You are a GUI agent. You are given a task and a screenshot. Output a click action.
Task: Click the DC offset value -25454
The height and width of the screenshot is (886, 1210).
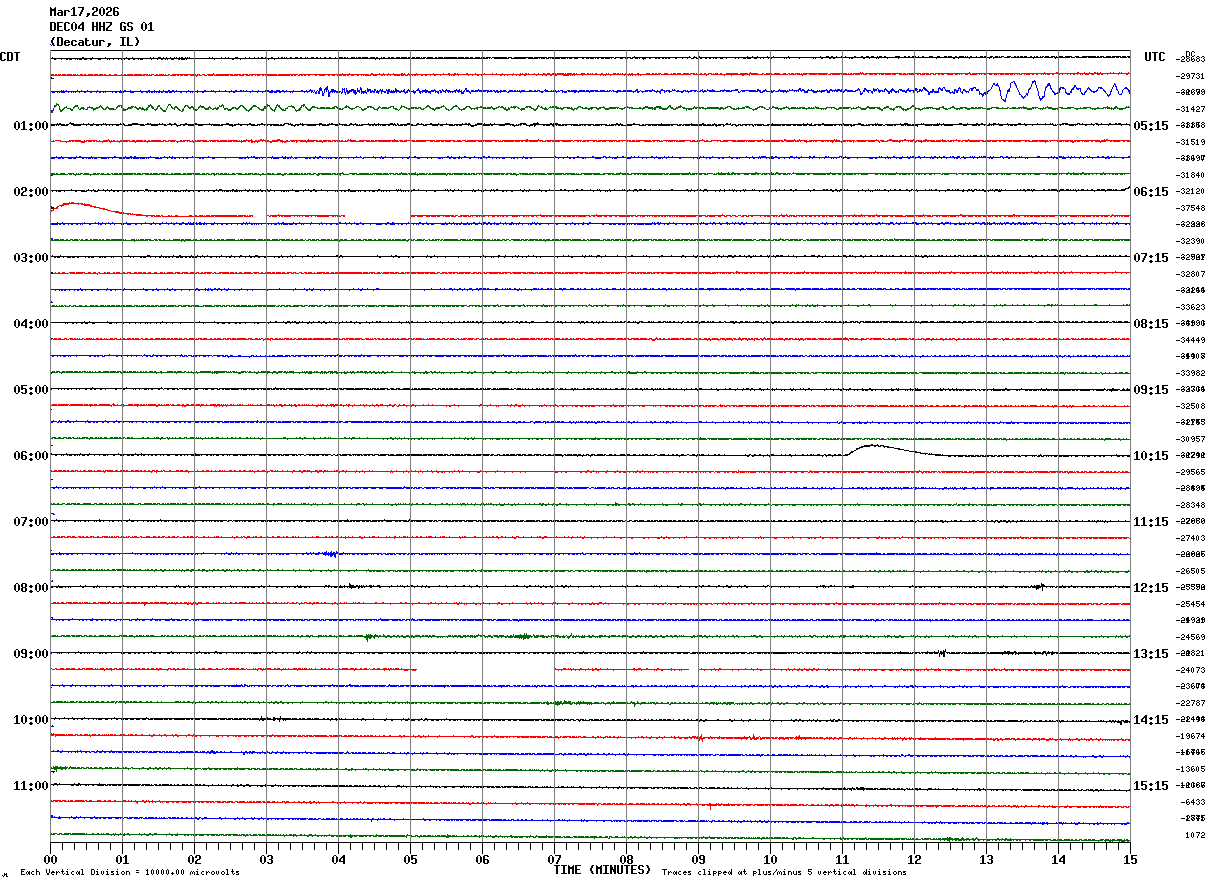(1190, 604)
